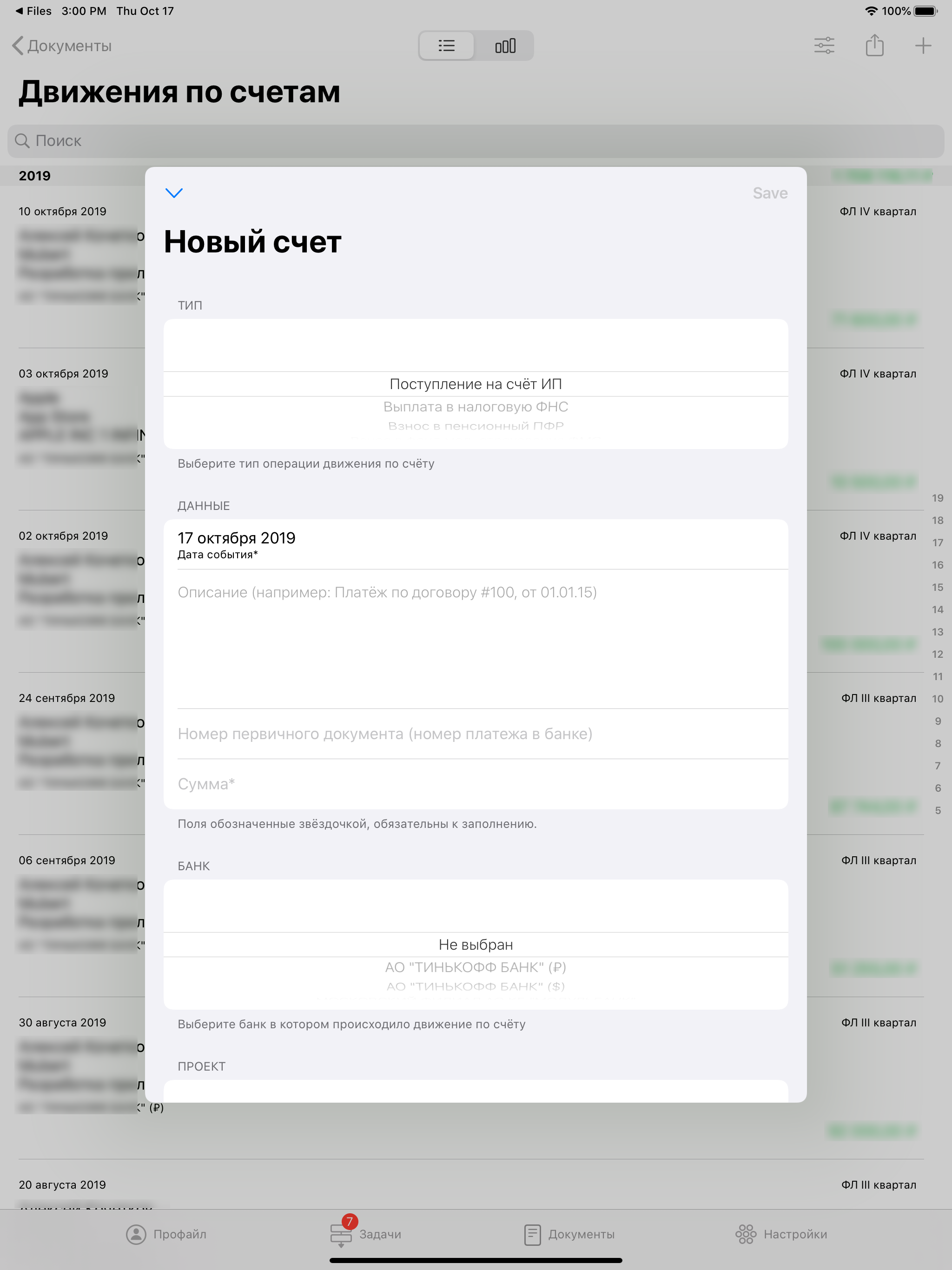The image size is (952, 1270).
Task: Tap the Сумма input field
Action: point(476,784)
